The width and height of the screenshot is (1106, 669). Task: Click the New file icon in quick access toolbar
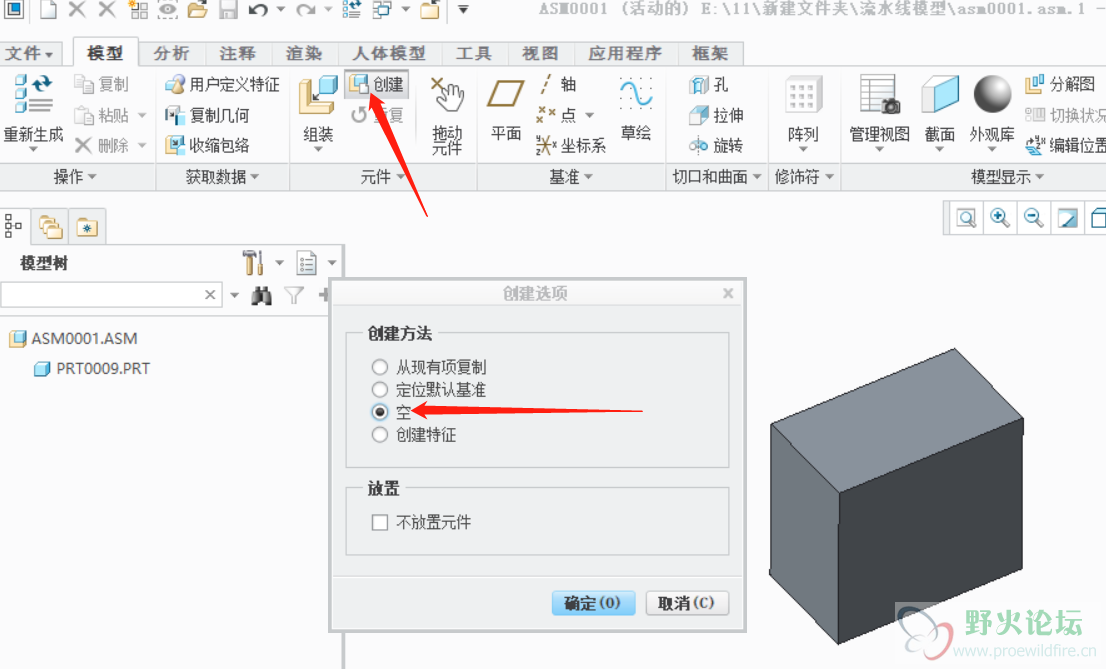coord(48,9)
